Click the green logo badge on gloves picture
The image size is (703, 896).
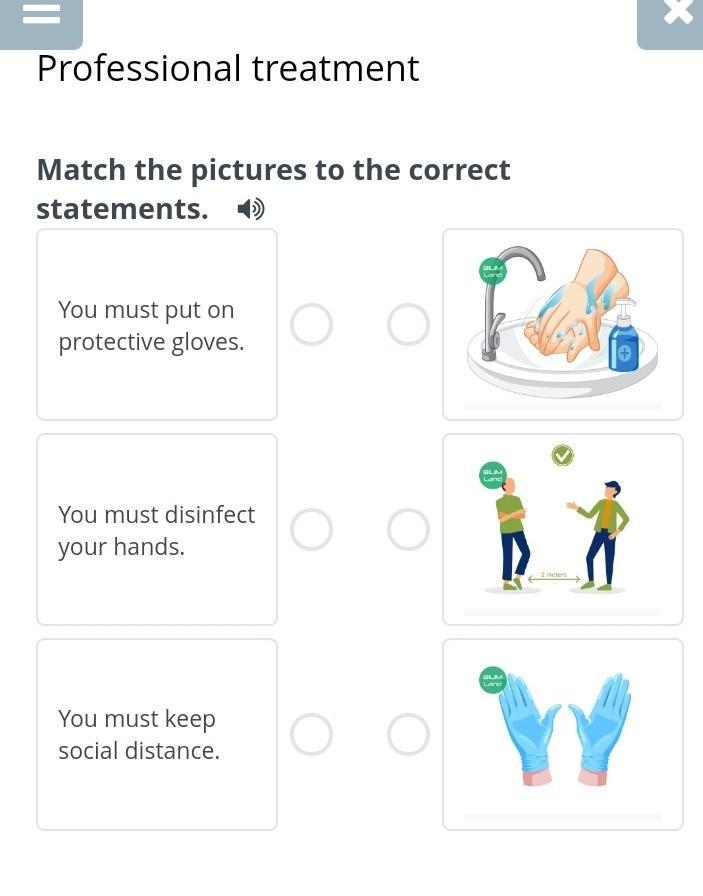[492, 680]
